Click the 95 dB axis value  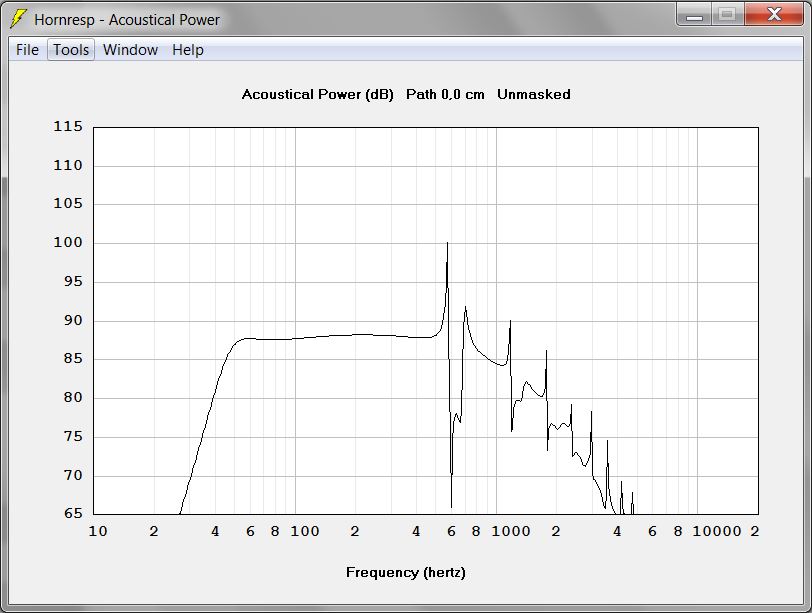[73, 281]
